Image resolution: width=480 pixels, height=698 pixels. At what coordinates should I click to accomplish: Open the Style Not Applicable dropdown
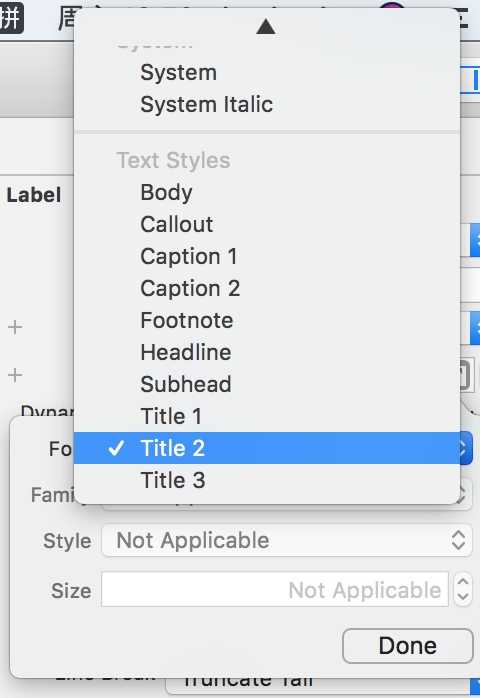[x=287, y=540]
